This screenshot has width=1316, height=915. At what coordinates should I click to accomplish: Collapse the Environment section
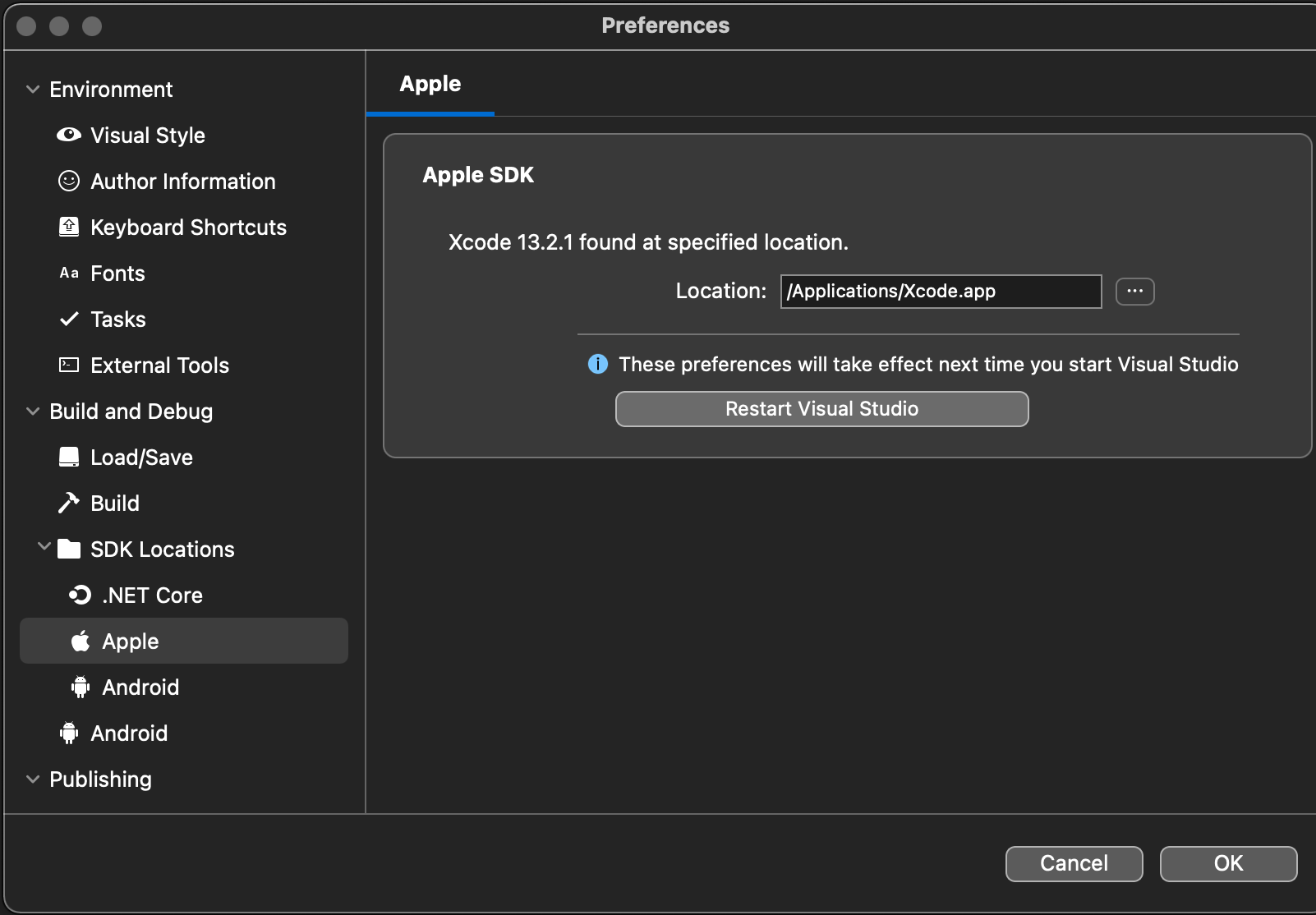click(x=33, y=89)
